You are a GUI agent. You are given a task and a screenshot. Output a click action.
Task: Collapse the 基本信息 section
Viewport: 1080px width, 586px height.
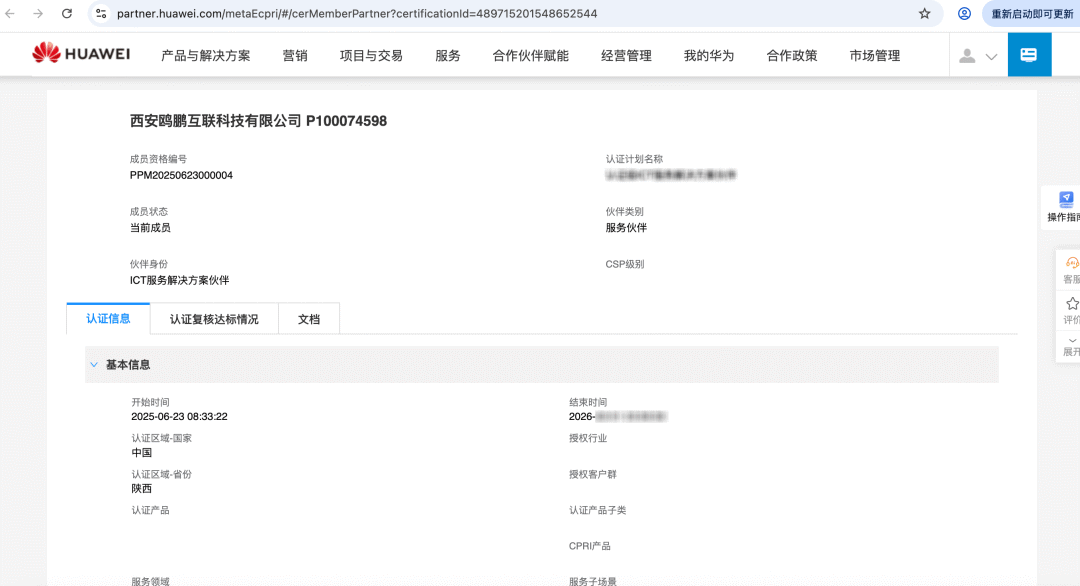[x=94, y=364]
